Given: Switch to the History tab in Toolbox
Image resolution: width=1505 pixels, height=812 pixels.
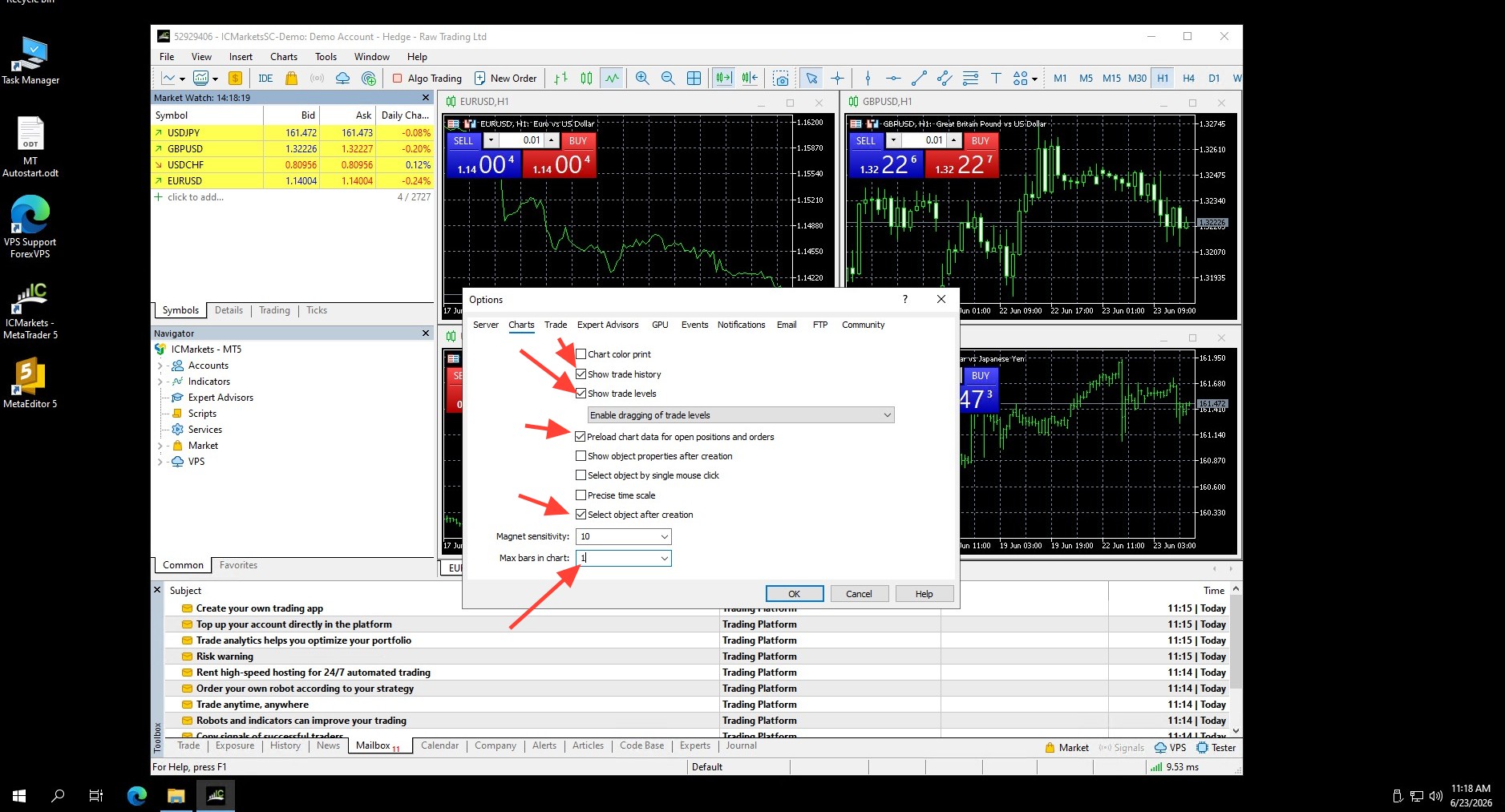Looking at the screenshot, I should [285, 745].
